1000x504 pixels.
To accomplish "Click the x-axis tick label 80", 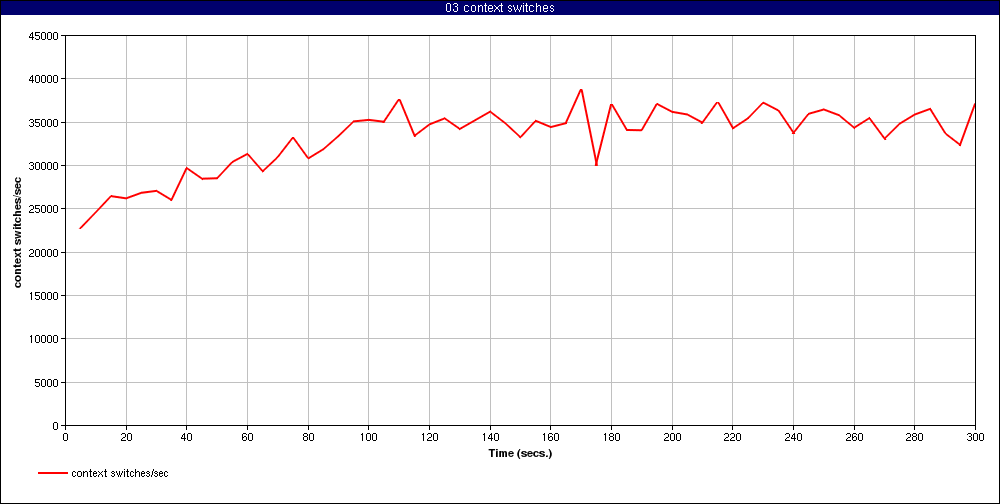I will (308, 437).
